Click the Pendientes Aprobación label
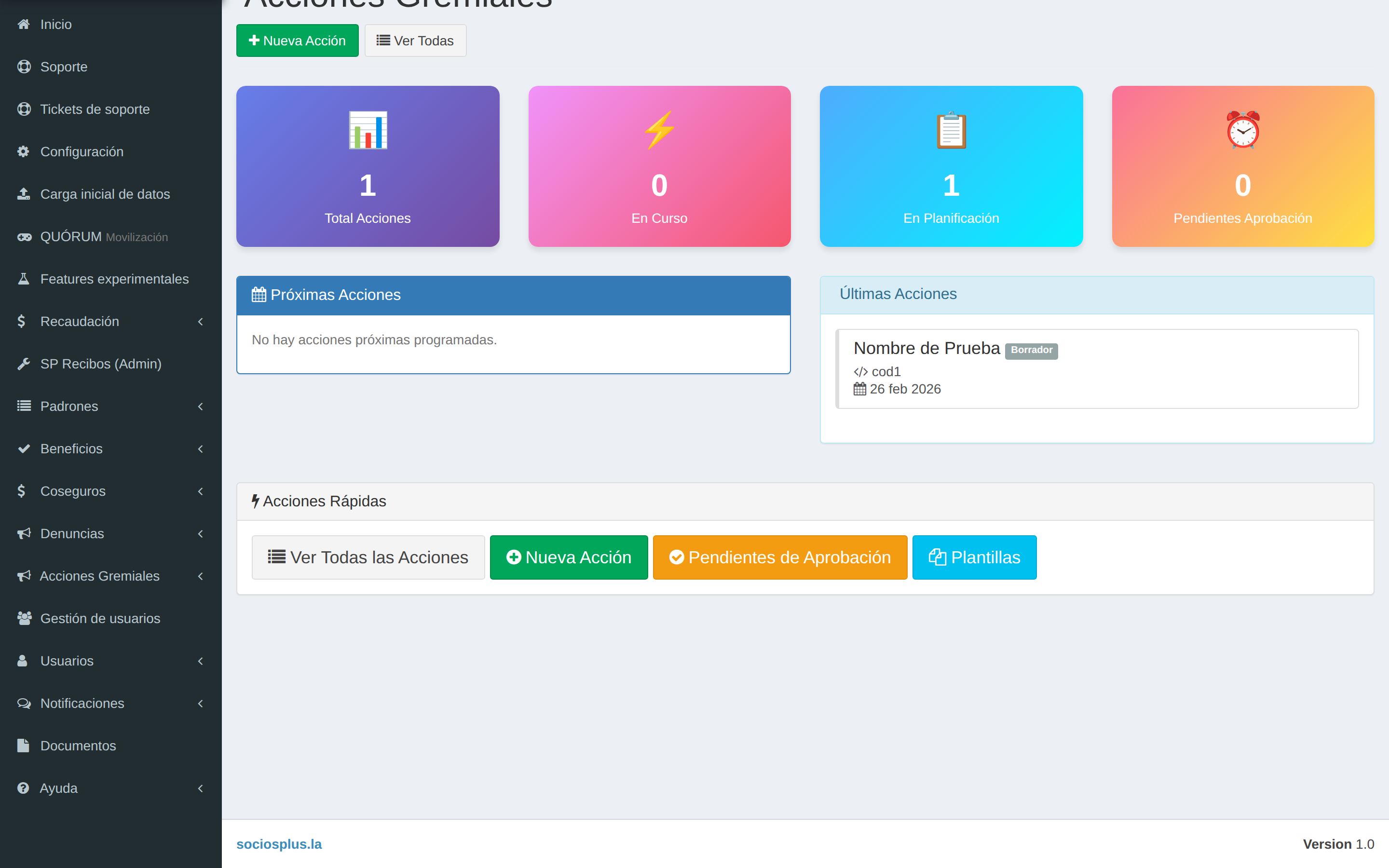Viewport: 1389px width, 868px height. [1243, 219]
